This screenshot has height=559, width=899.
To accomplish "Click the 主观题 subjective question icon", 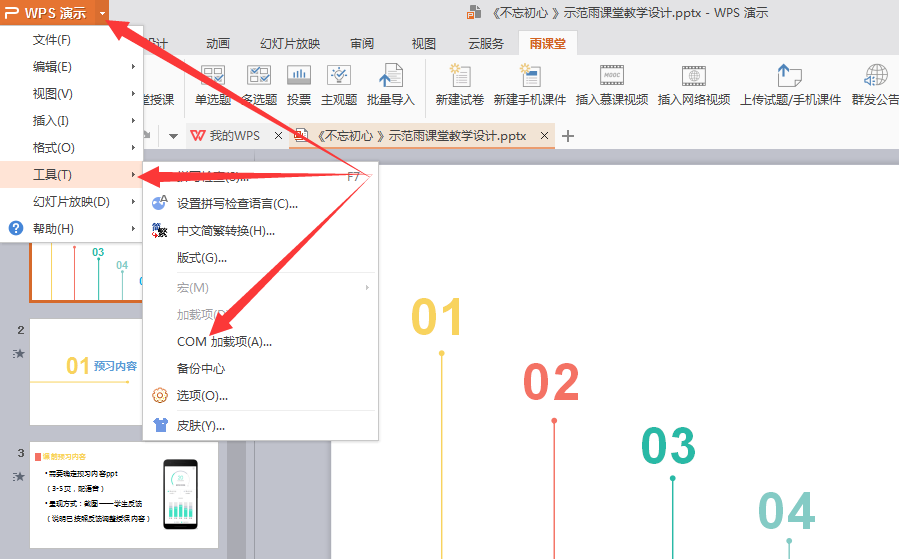I will (x=339, y=75).
